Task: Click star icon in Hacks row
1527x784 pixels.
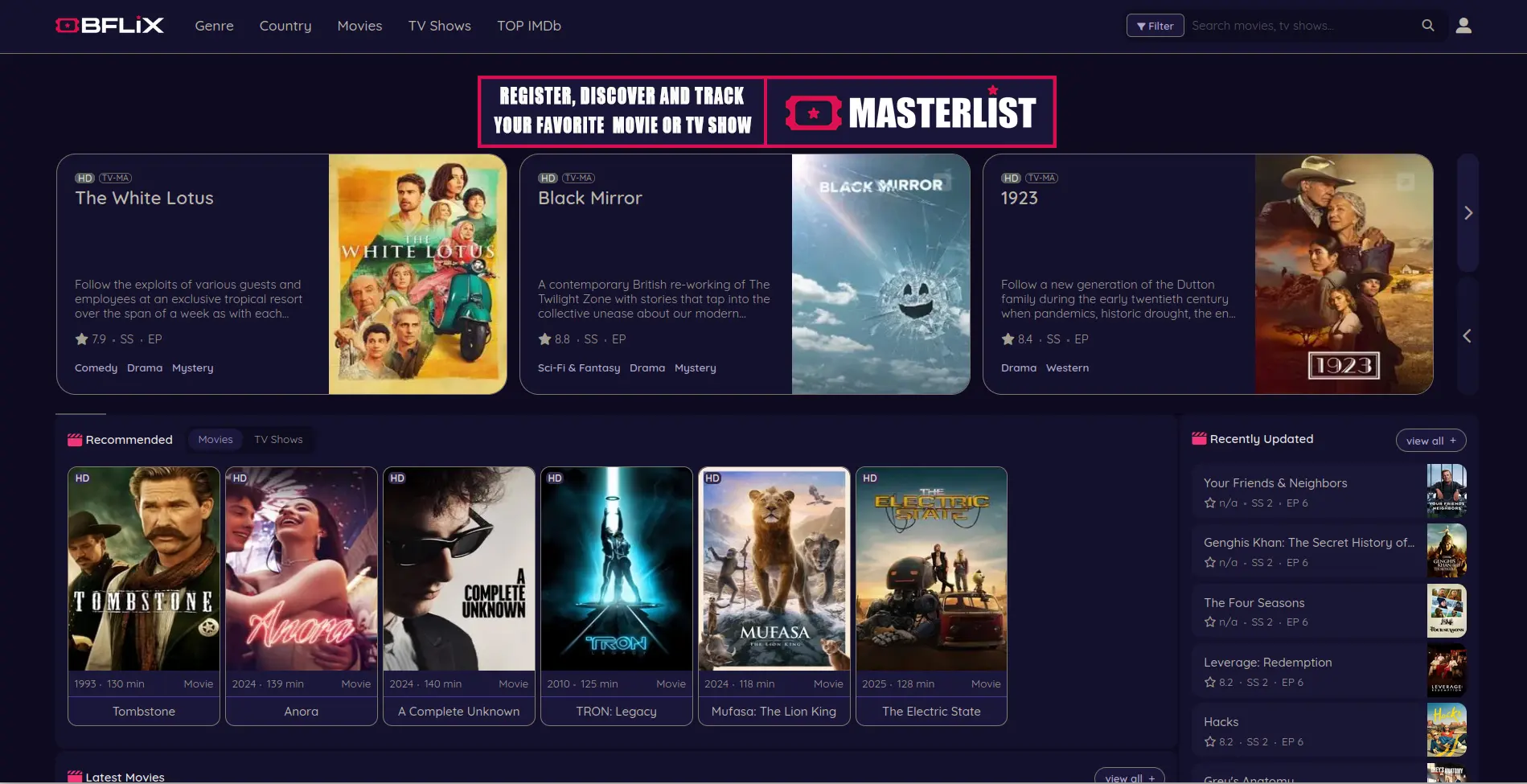Action: 1209,742
